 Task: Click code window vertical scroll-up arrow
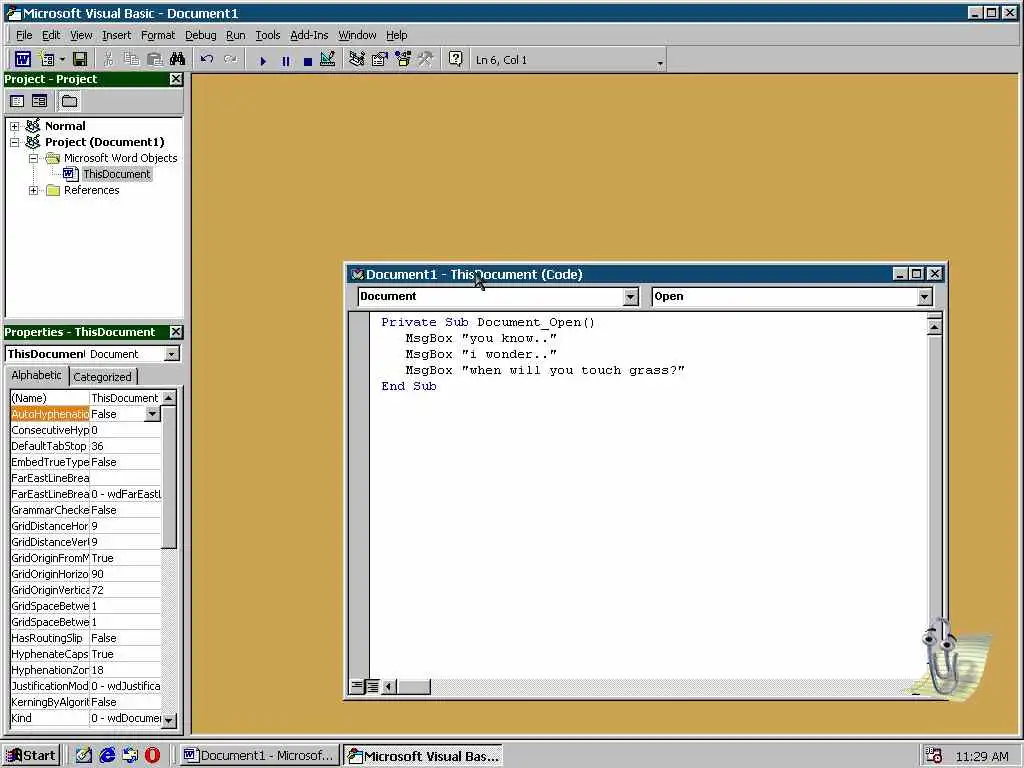pyautogui.click(x=935, y=326)
